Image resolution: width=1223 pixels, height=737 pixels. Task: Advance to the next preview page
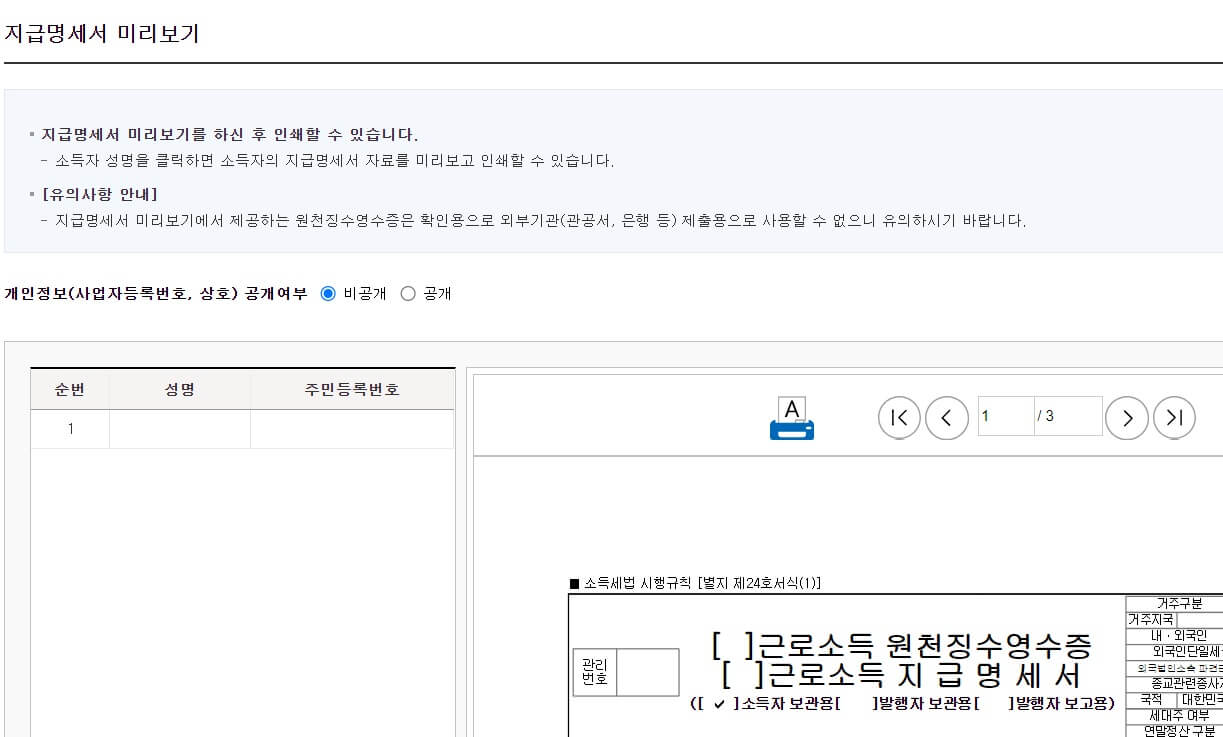click(x=1127, y=418)
